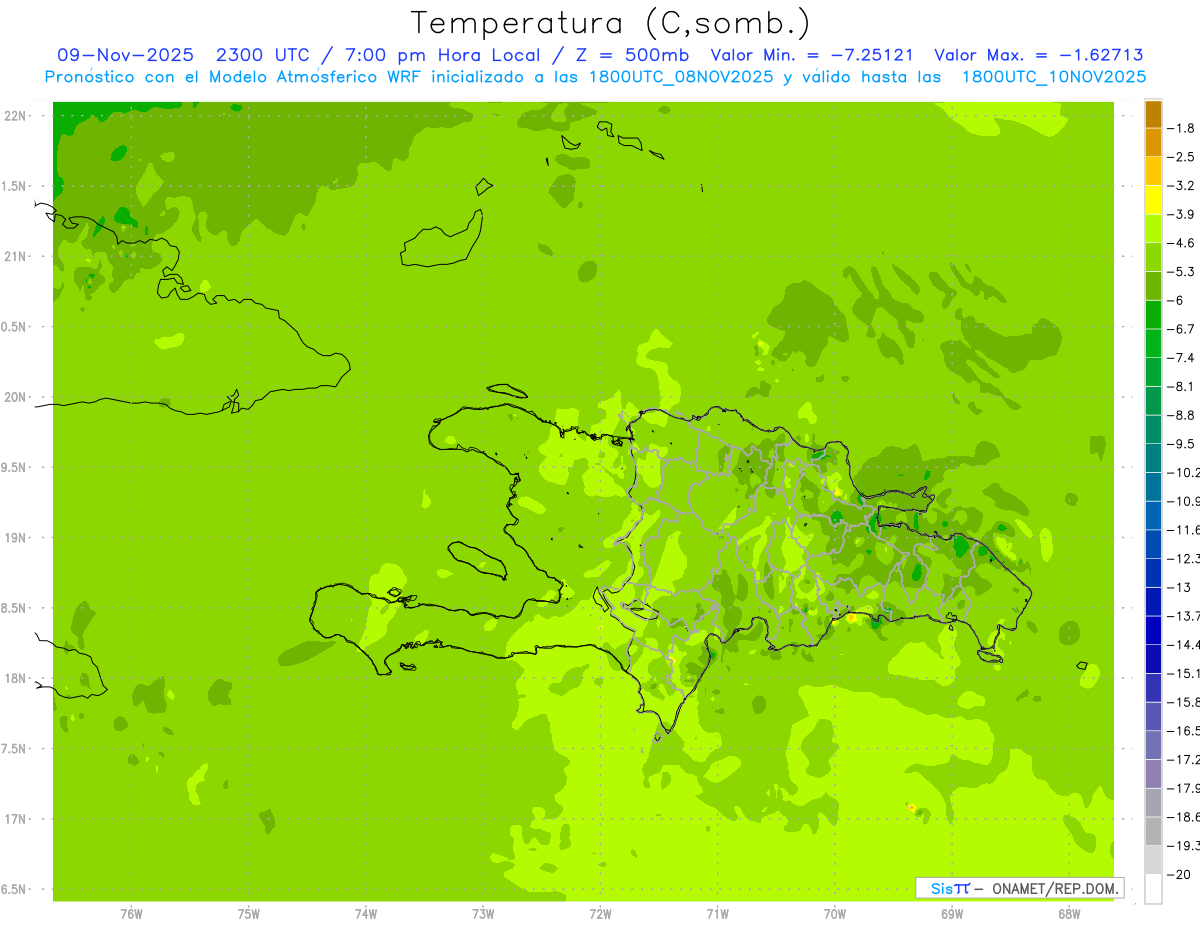The height and width of the screenshot is (927, 1200).
Task: Click the '18N' latitude label
Action: tap(17, 679)
